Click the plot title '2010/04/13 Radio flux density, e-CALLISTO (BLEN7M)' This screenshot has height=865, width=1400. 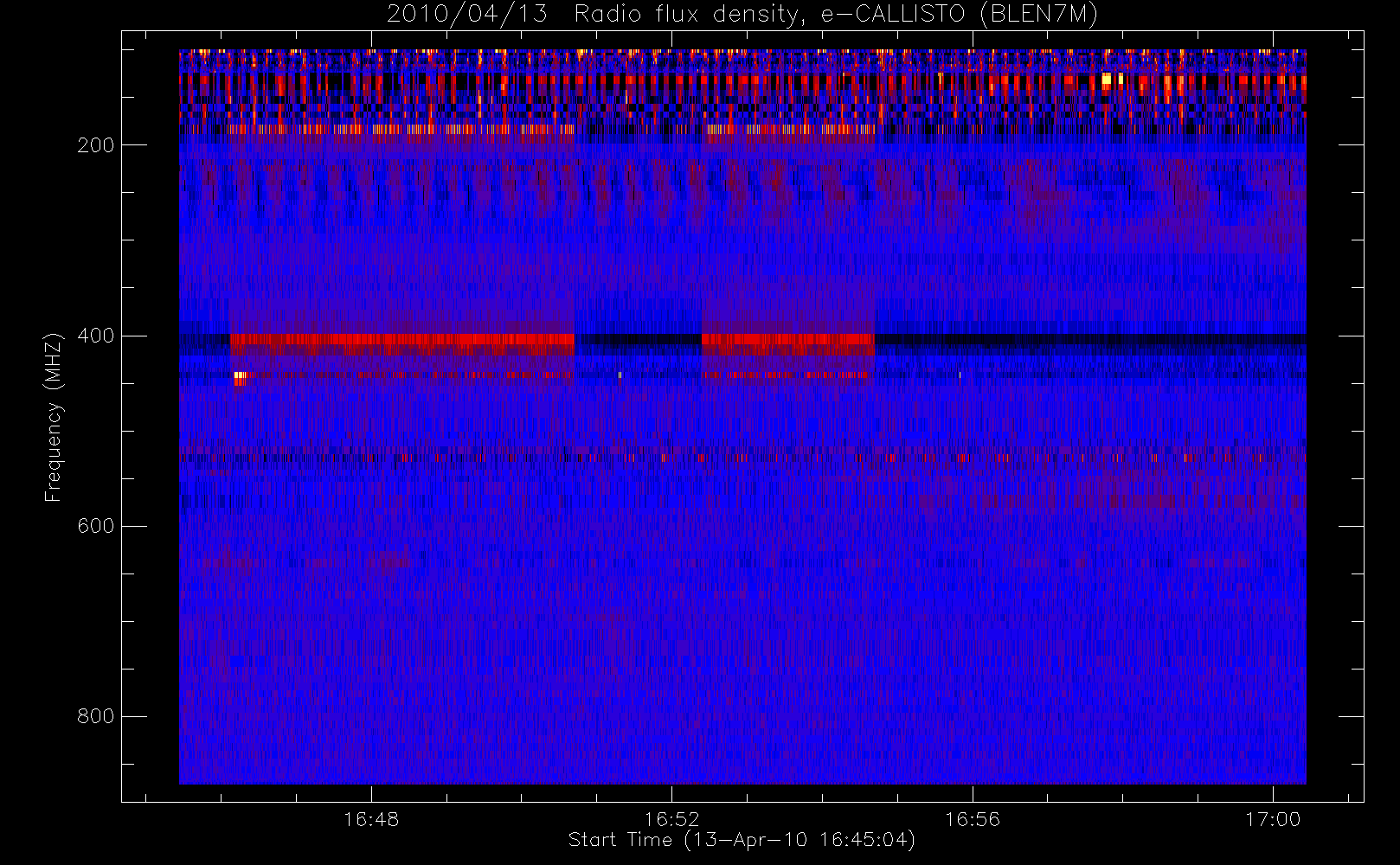click(x=742, y=15)
